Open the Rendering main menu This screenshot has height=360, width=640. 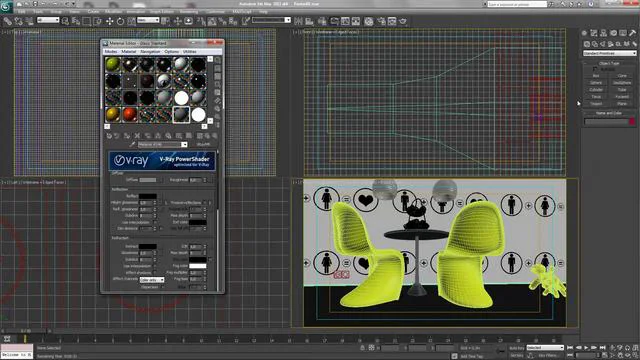click(189, 12)
